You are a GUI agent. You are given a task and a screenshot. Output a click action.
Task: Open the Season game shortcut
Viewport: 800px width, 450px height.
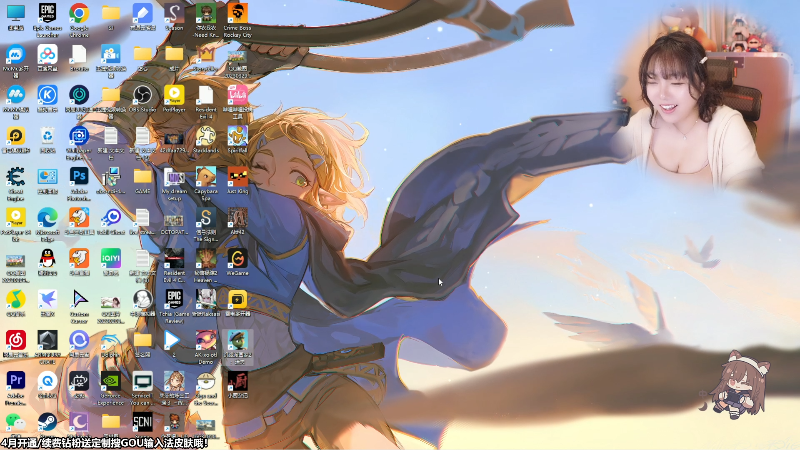174,14
